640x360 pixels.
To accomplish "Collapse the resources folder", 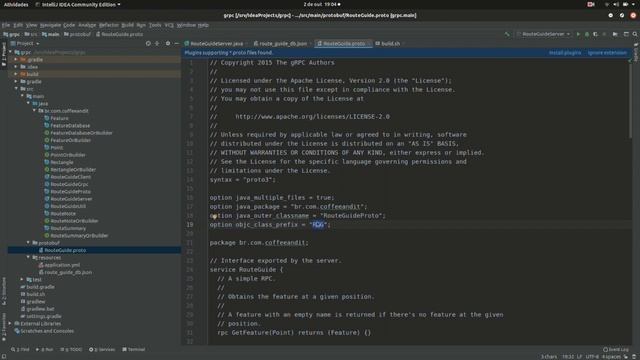I will pos(28,258).
